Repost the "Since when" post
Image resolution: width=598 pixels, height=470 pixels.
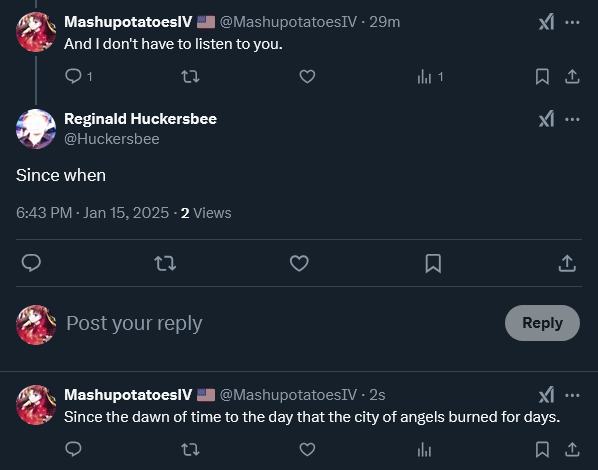click(165, 263)
